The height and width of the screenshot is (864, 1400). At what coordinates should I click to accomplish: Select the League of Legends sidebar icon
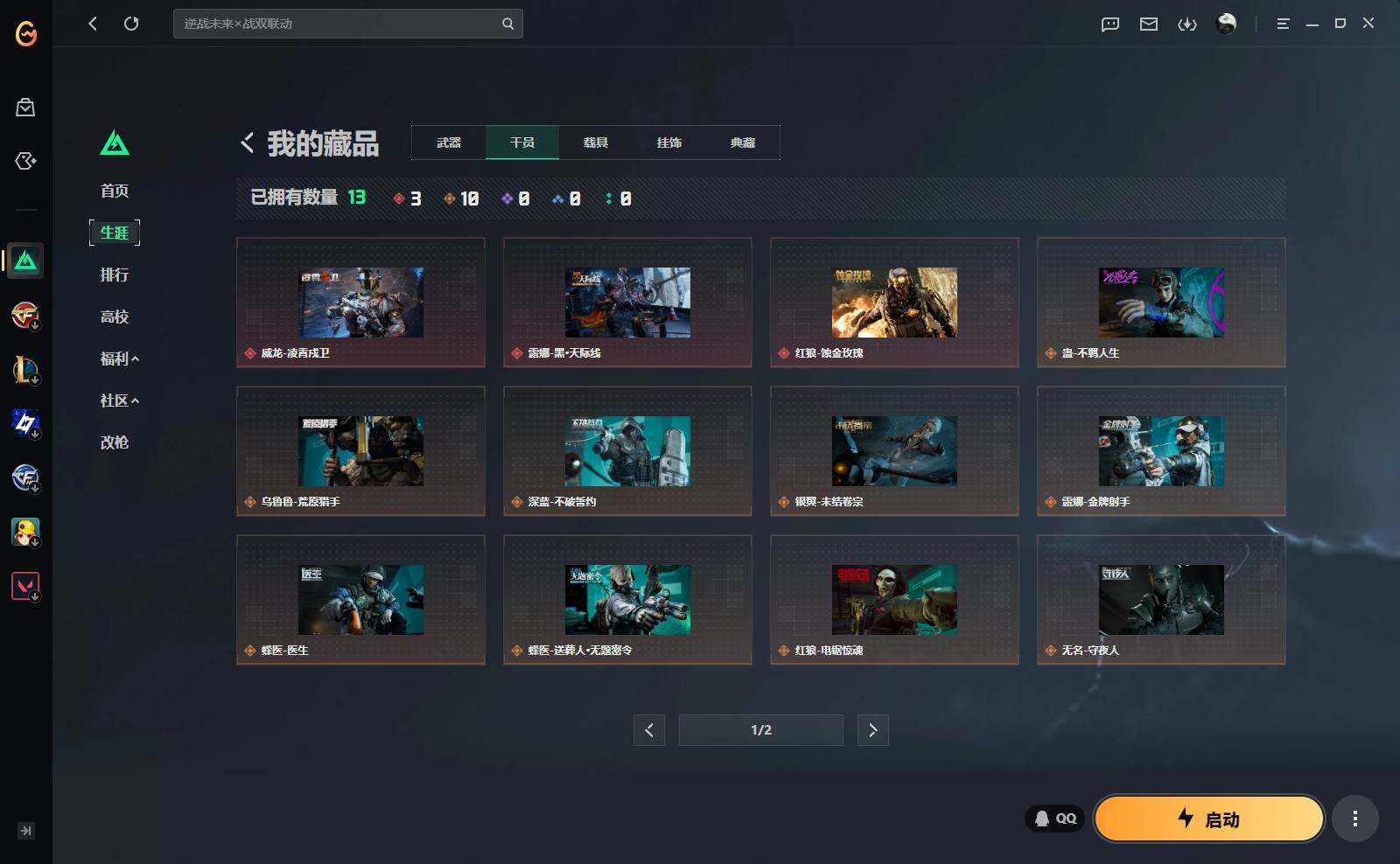(25, 369)
